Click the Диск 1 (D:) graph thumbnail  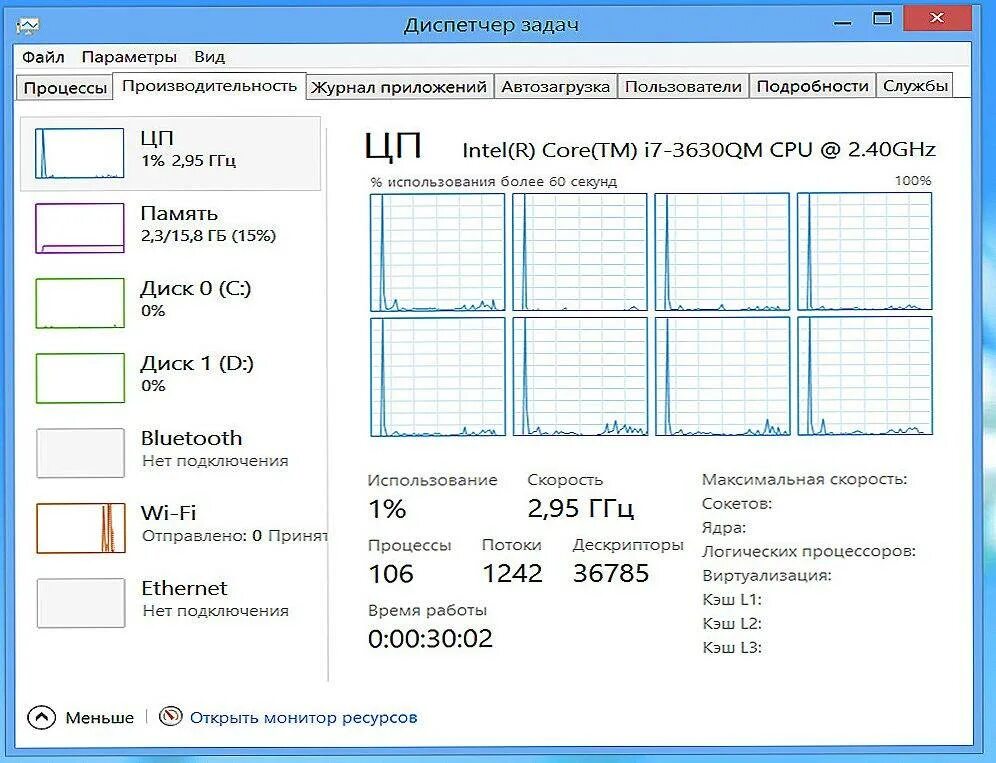coord(79,378)
